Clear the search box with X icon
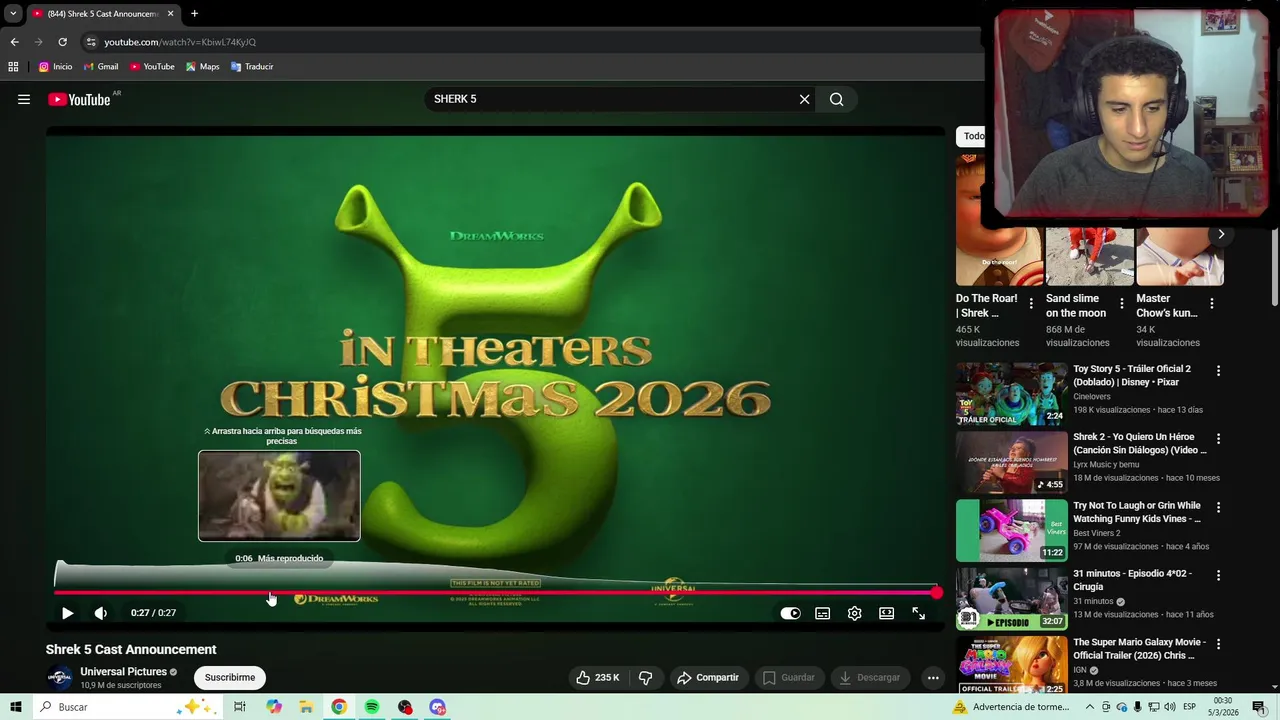 click(804, 99)
